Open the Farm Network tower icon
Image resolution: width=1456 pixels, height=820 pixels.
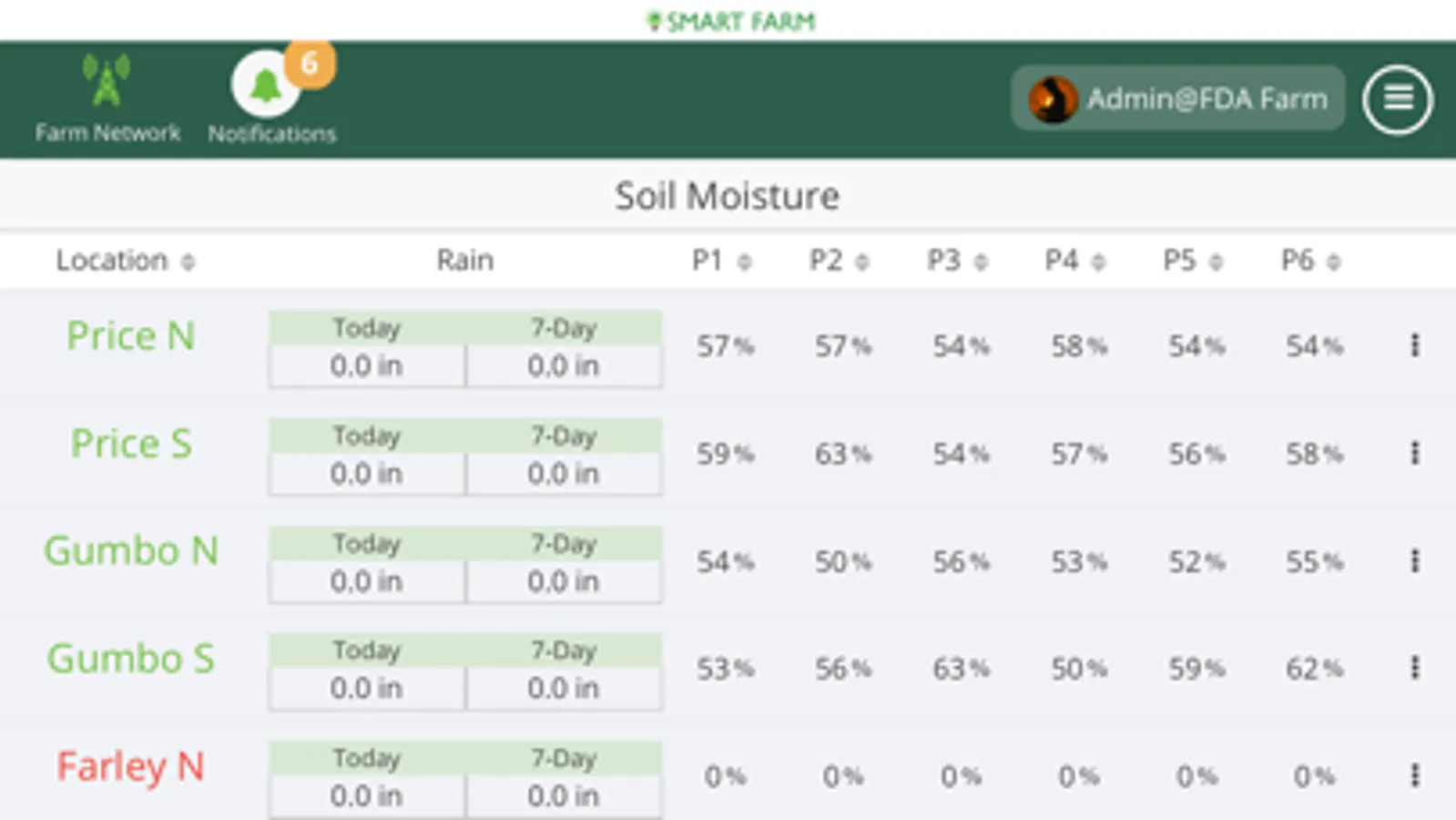pyautogui.click(x=107, y=82)
